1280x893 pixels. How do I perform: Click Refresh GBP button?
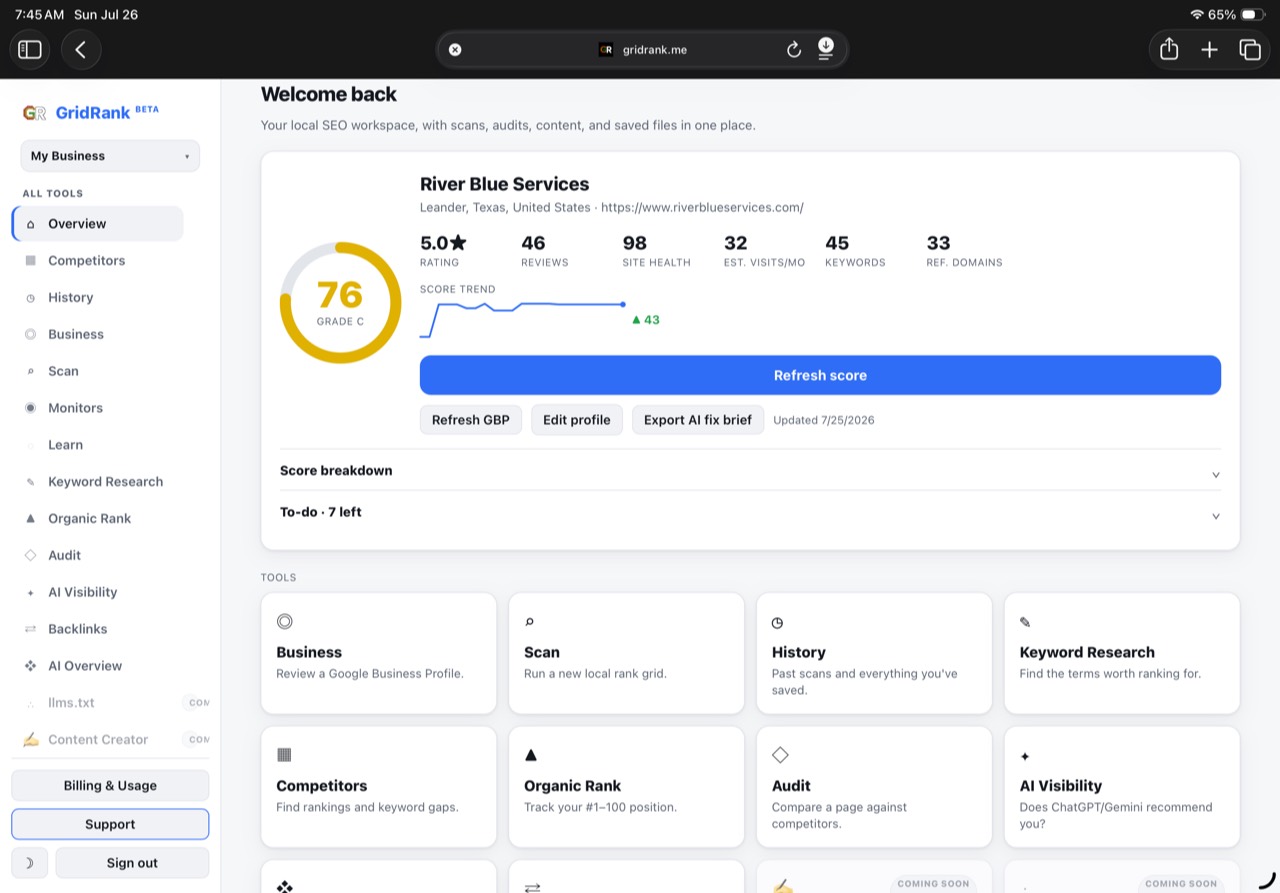(470, 420)
